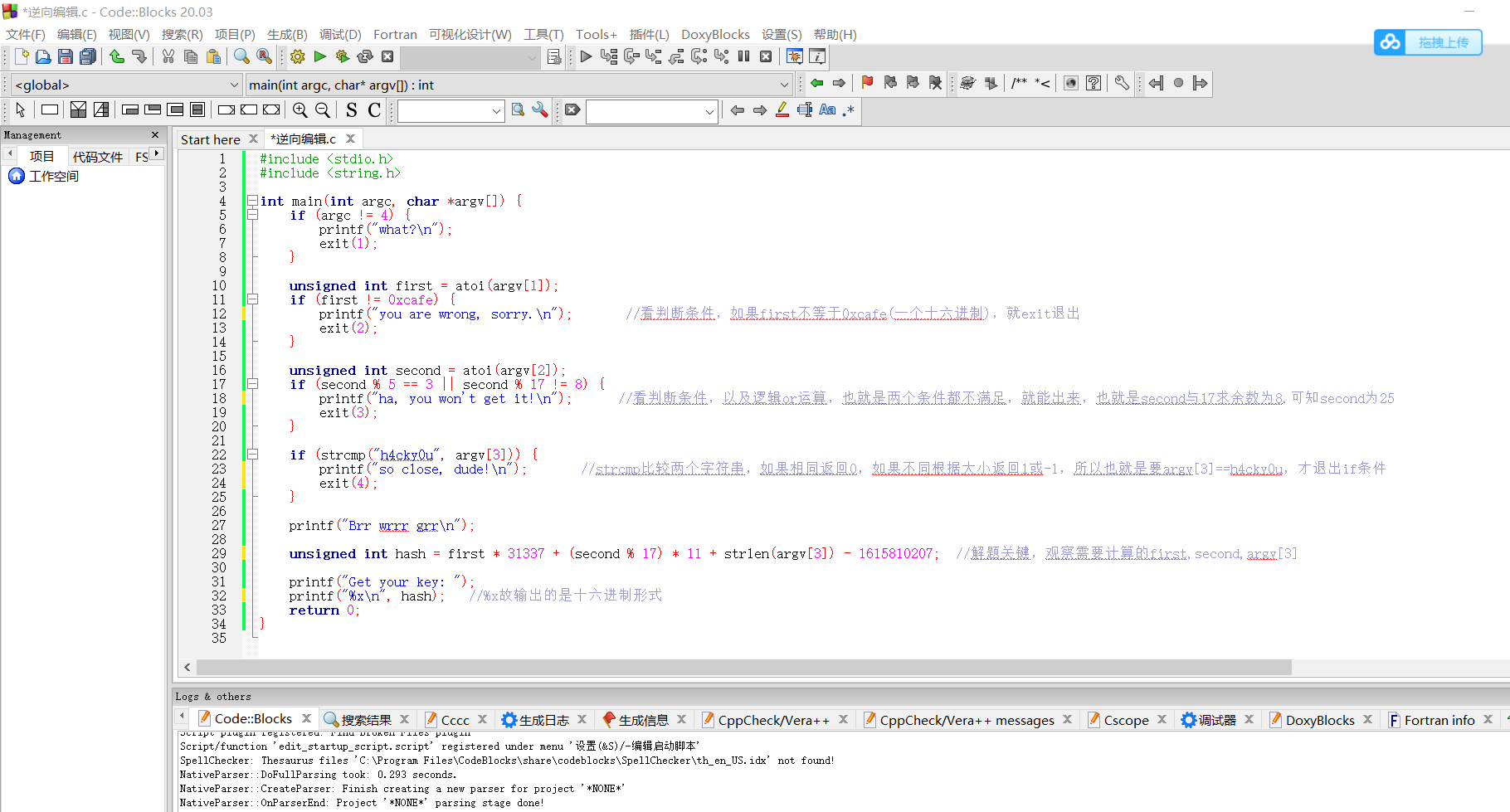This screenshot has height=812, width=1510.
Task: Open the Fortran menu
Action: [395, 34]
